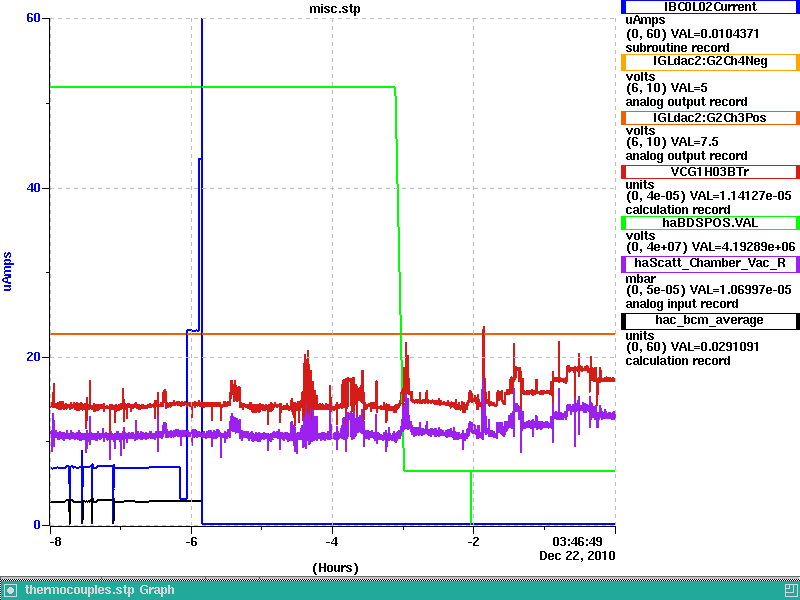This screenshot has height=600, width=800.
Task: Click the -6 hours X-axis label
Action: point(191,541)
